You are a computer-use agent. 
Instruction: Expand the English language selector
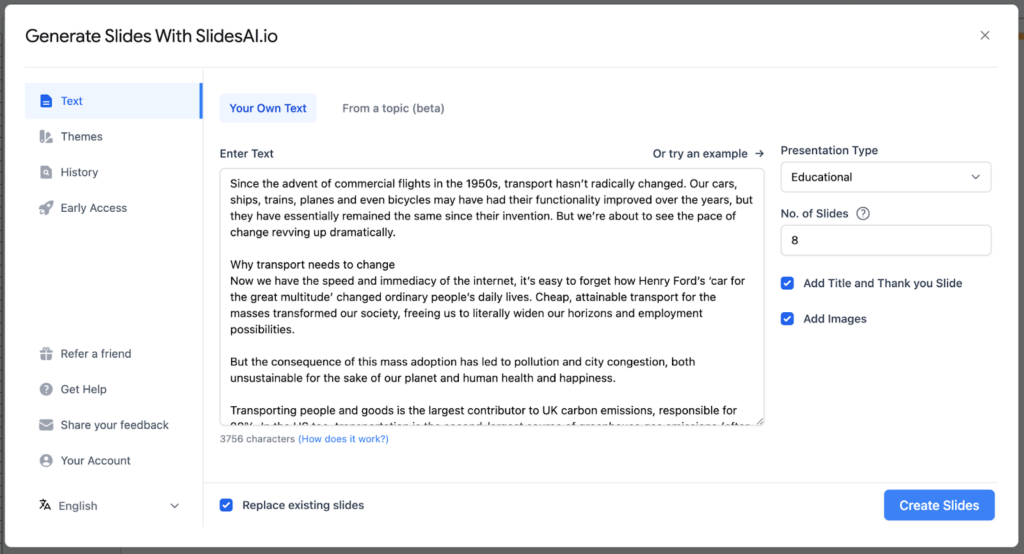point(110,506)
